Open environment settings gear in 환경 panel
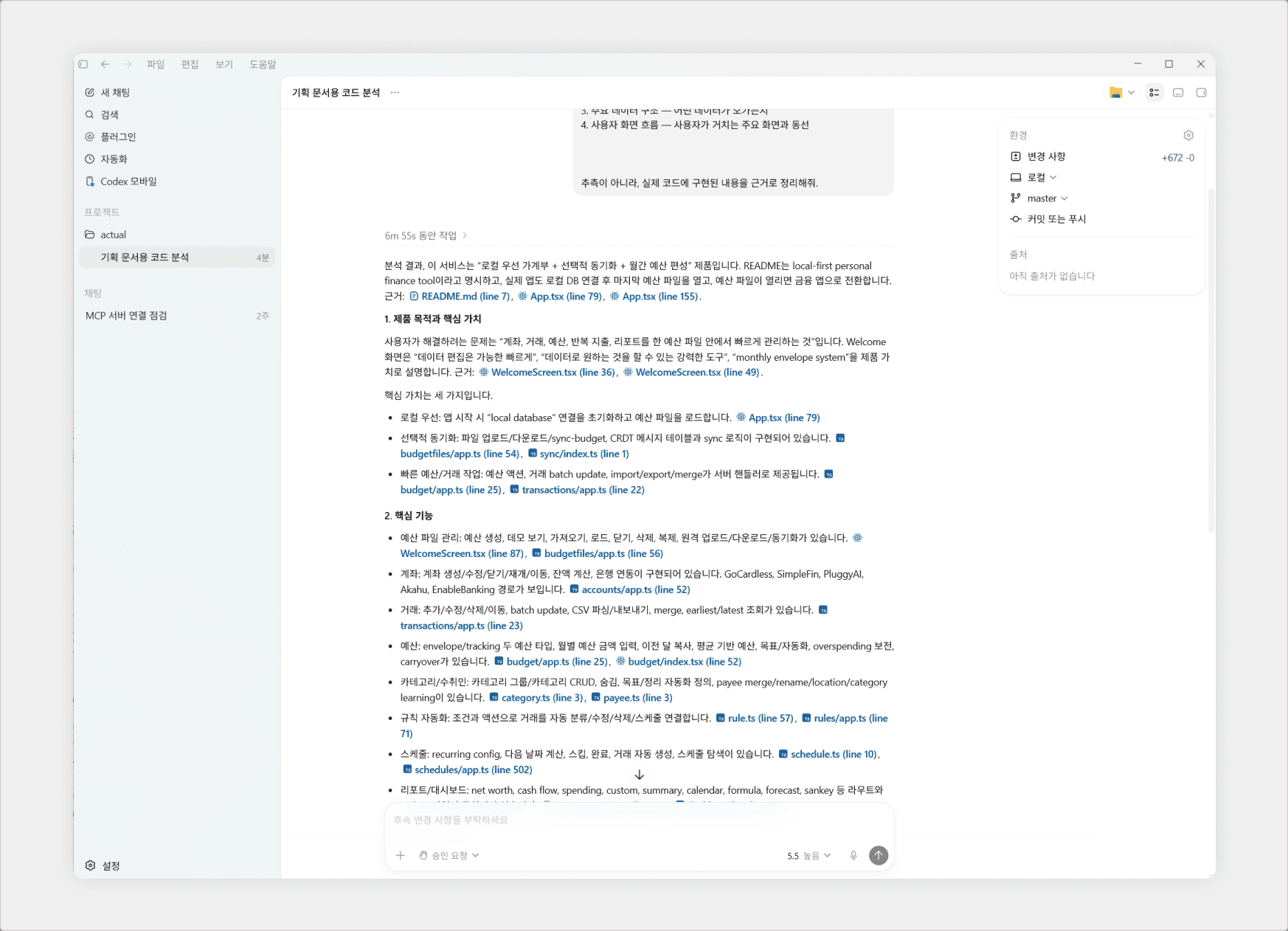This screenshot has width=1288, height=931. [1188, 135]
